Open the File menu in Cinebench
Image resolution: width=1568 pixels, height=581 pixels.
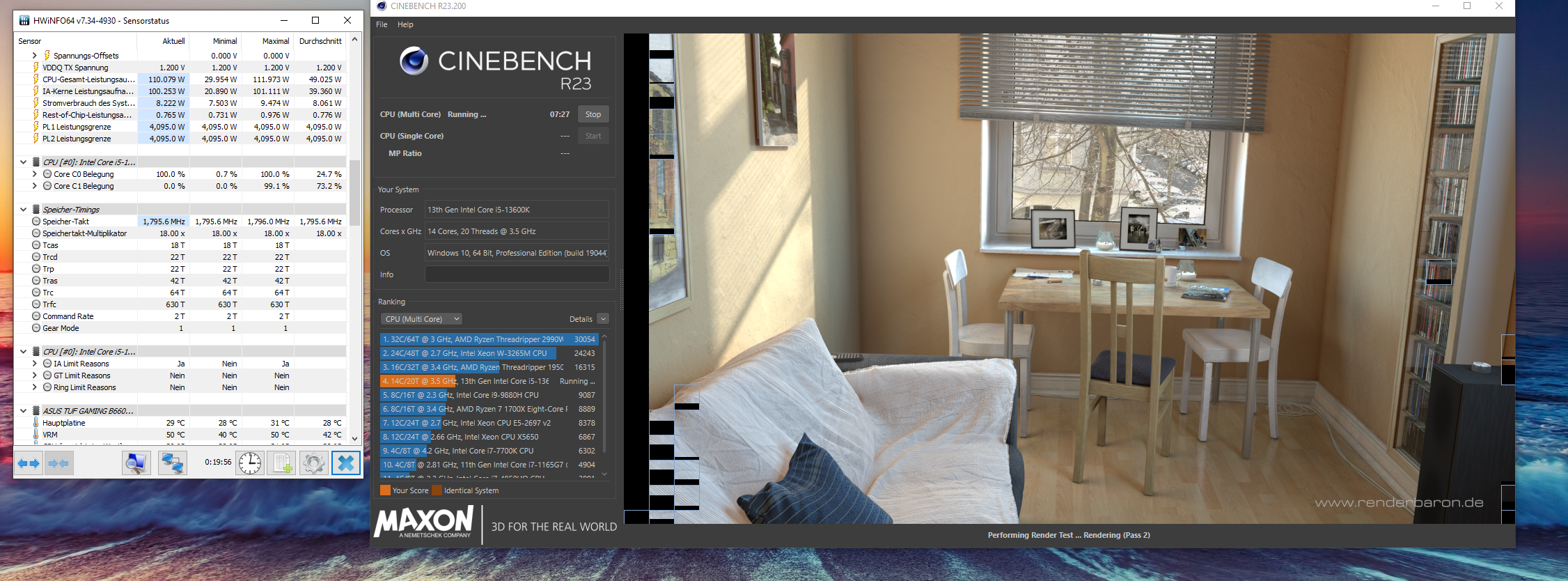[x=382, y=24]
